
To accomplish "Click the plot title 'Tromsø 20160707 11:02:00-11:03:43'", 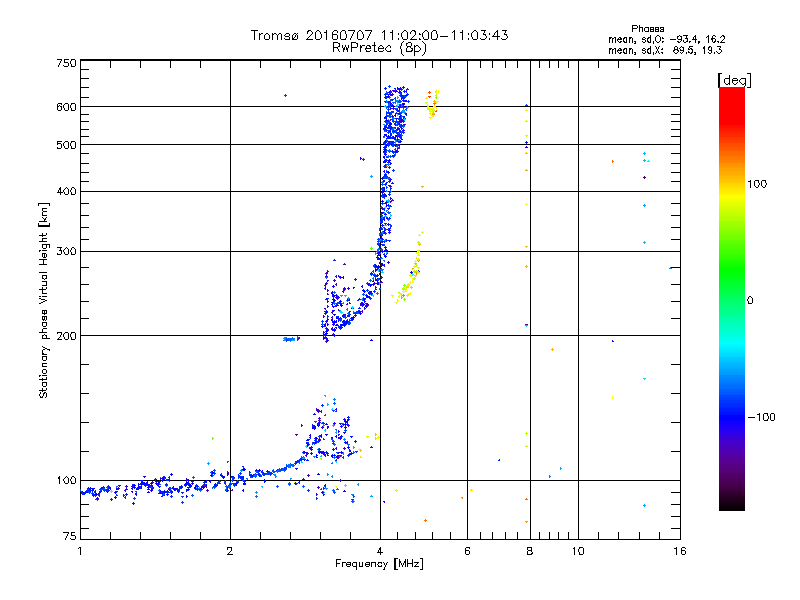I will [x=379, y=35].
